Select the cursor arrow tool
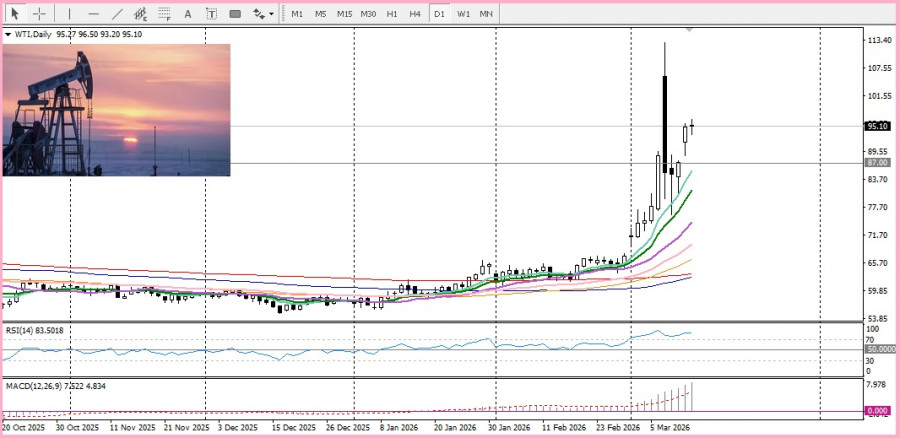This screenshot has height=438, width=900. point(15,14)
